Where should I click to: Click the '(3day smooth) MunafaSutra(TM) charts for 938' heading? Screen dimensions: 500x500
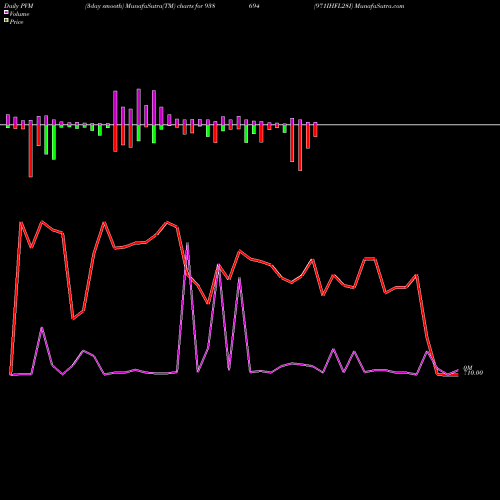coord(150,6)
